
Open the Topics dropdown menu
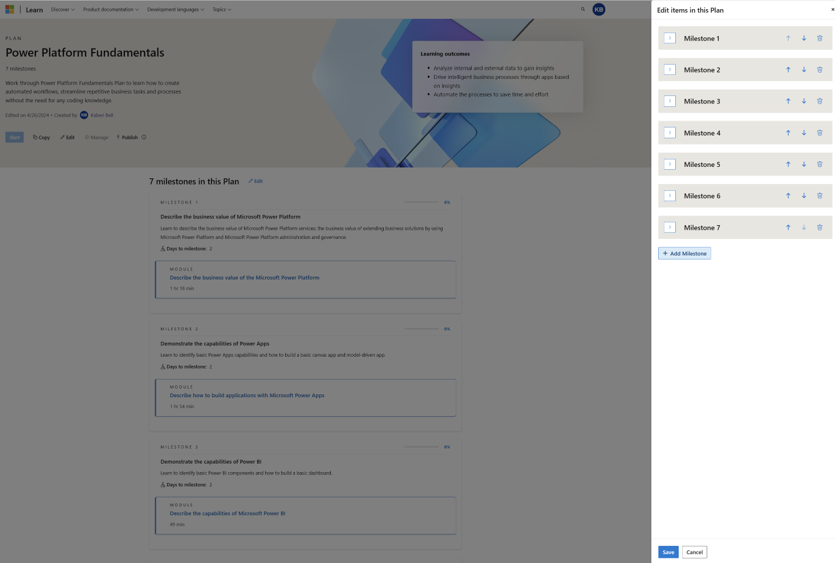222,10
